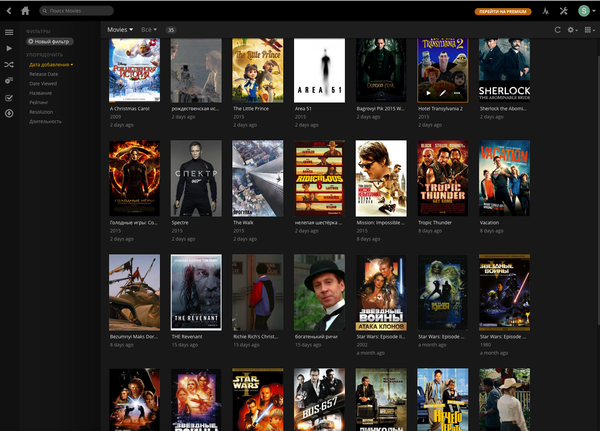The image size is (600, 431).
Task: Click the Play all icon in the sidebar
Action: [x=9, y=47]
